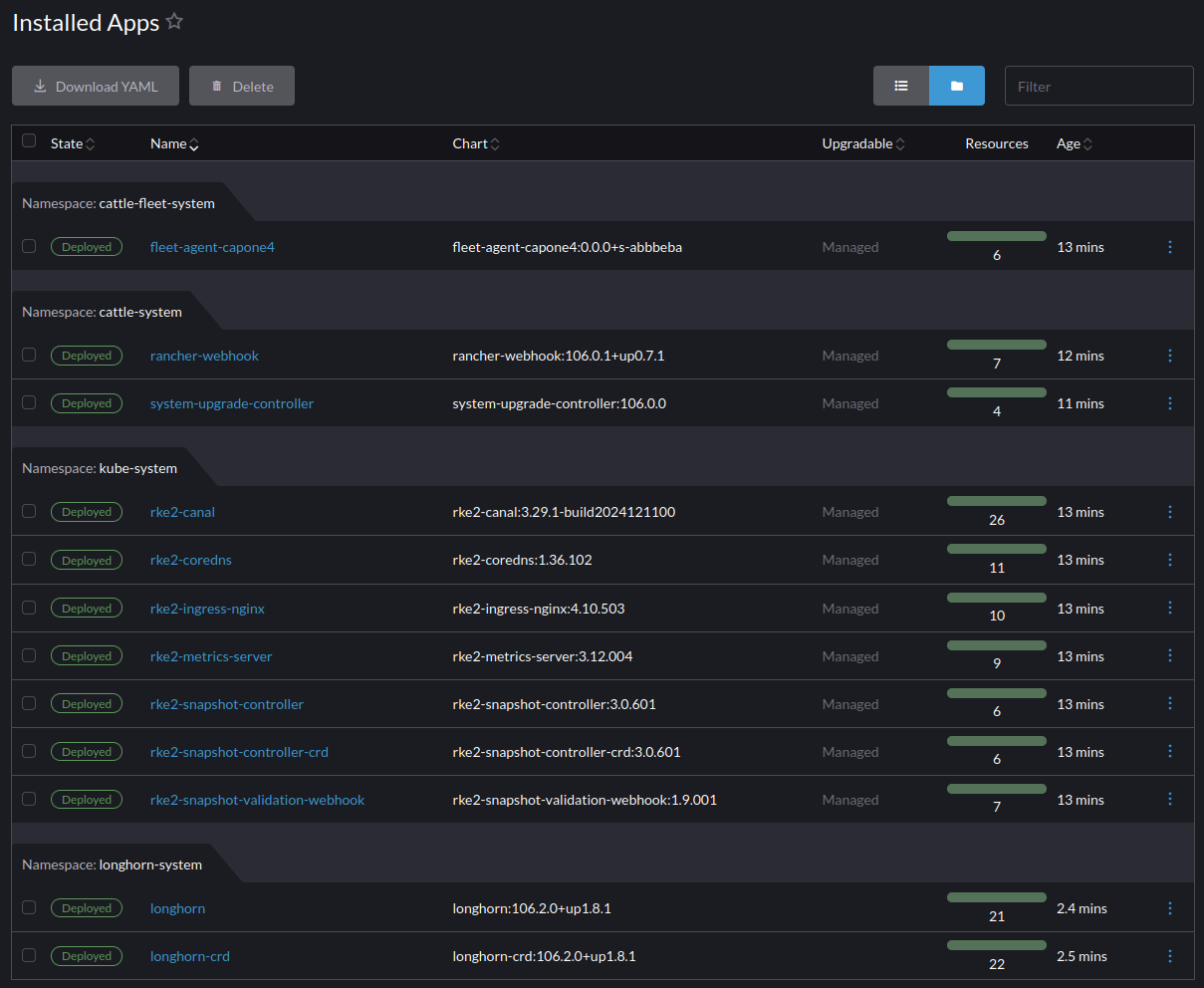Open actions menu for system-upgrade-controller
This screenshot has height=988, width=1204.
[x=1170, y=403]
